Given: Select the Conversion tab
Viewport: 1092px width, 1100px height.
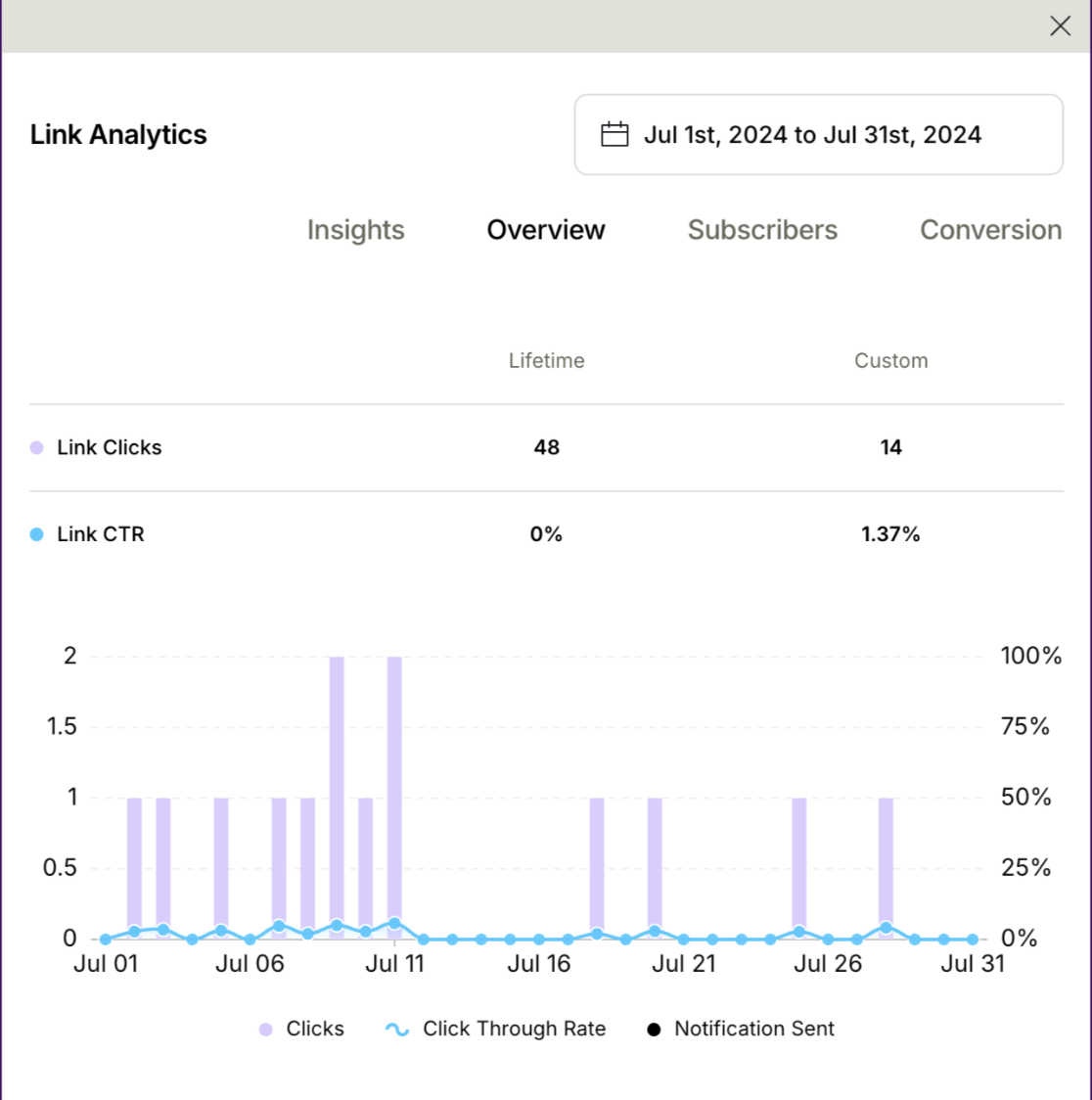Looking at the screenshot, I should click(x=991, y=230).
